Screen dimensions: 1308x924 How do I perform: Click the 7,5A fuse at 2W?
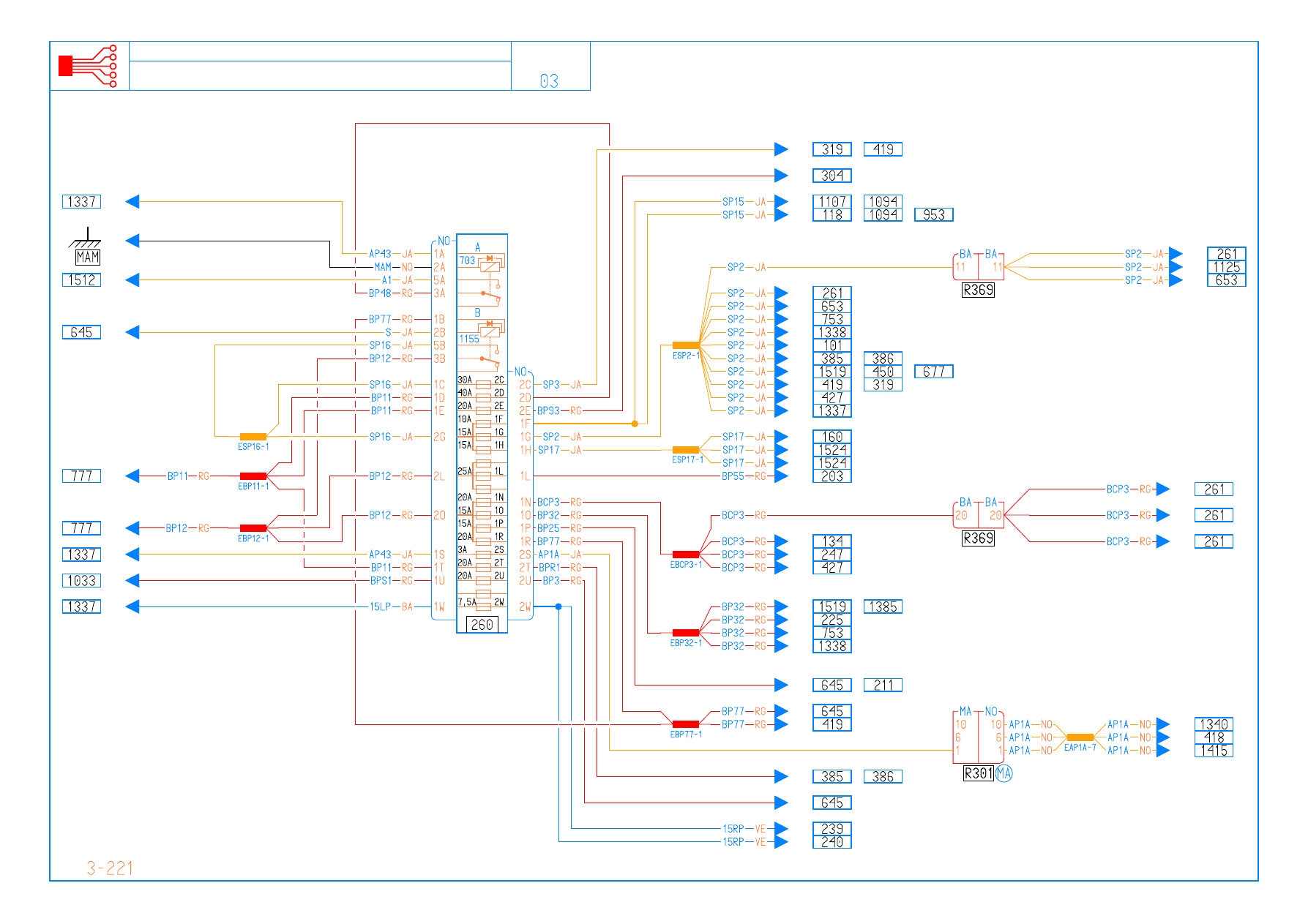pos(483,602)
